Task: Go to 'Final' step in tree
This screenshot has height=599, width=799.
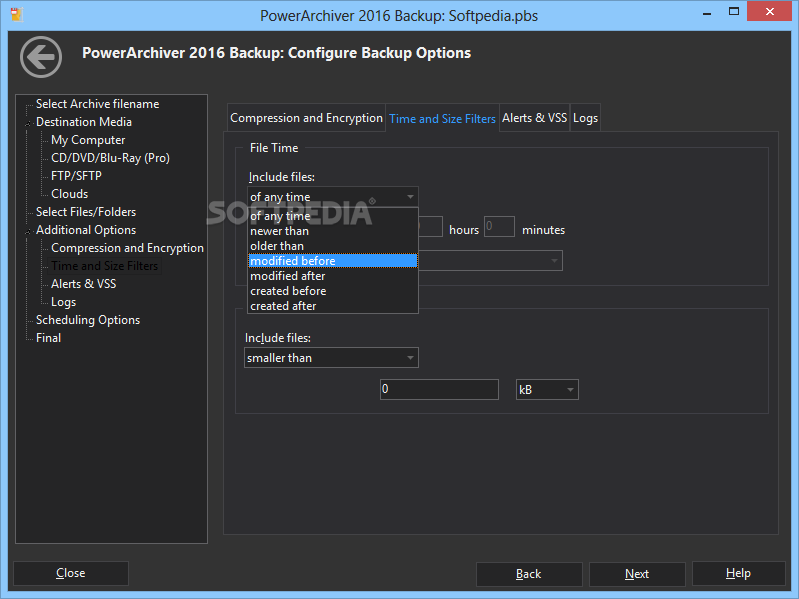Action: click(x=48, y=338)
